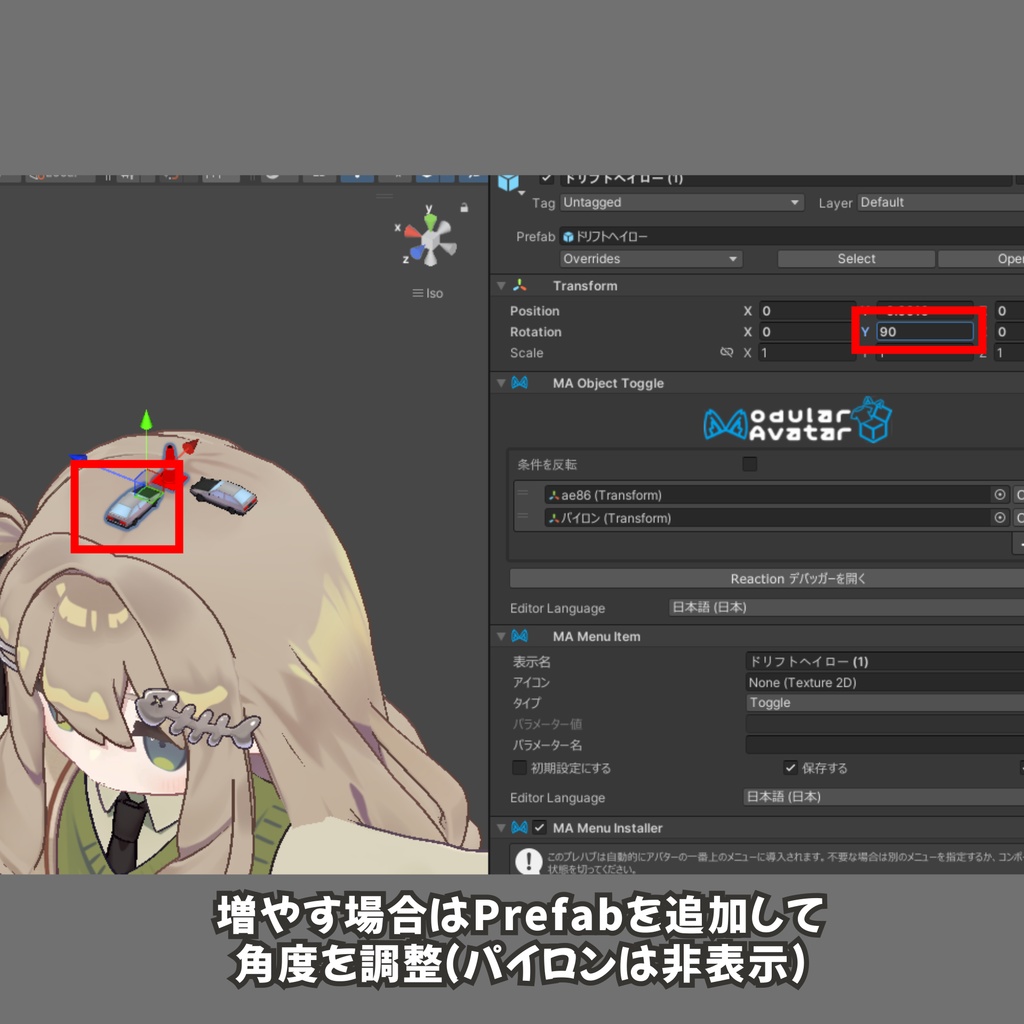Open the prefab Overrides dropdown
1024x1024 pixels.
coord(650,259)
